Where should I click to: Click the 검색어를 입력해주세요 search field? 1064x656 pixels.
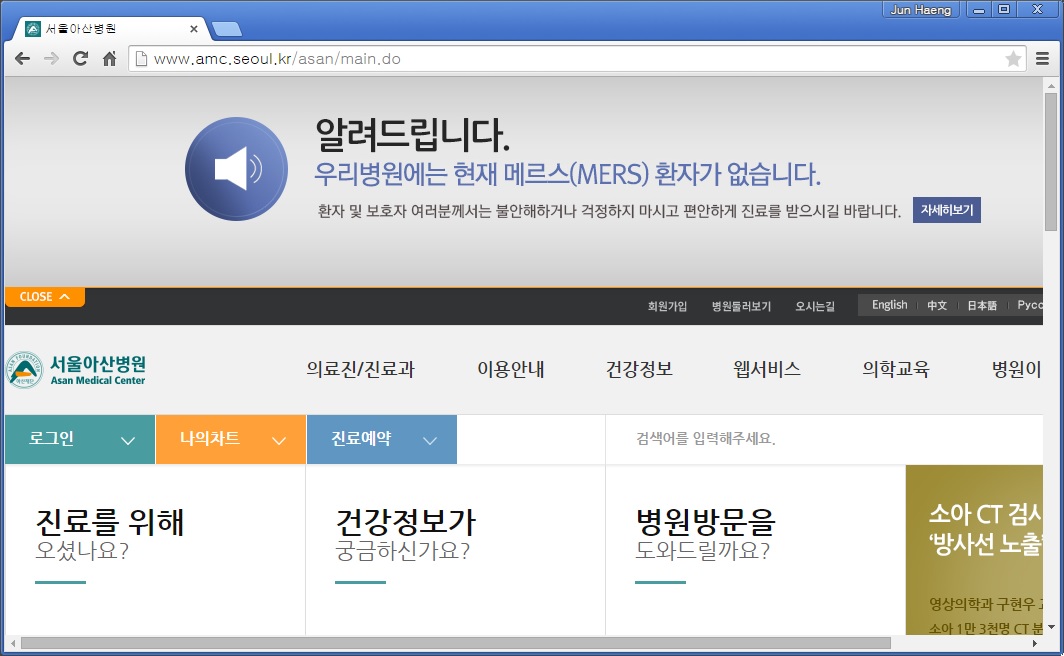824,439
